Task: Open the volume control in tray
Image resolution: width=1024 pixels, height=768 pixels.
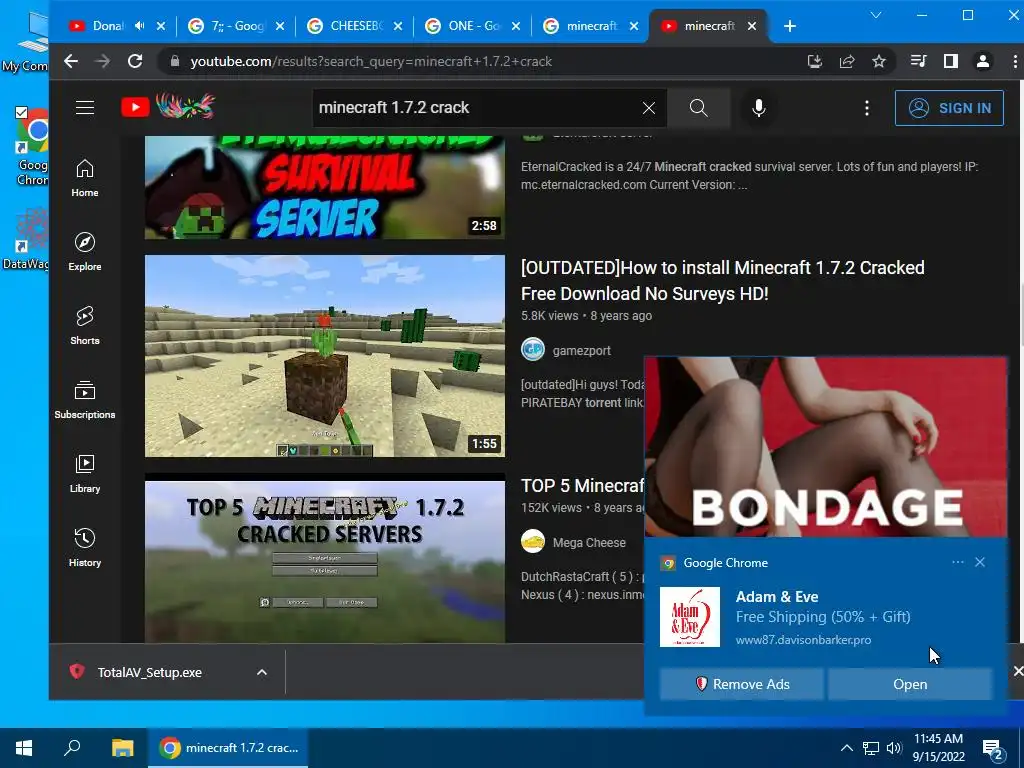Action: click(x=894, y=748)
